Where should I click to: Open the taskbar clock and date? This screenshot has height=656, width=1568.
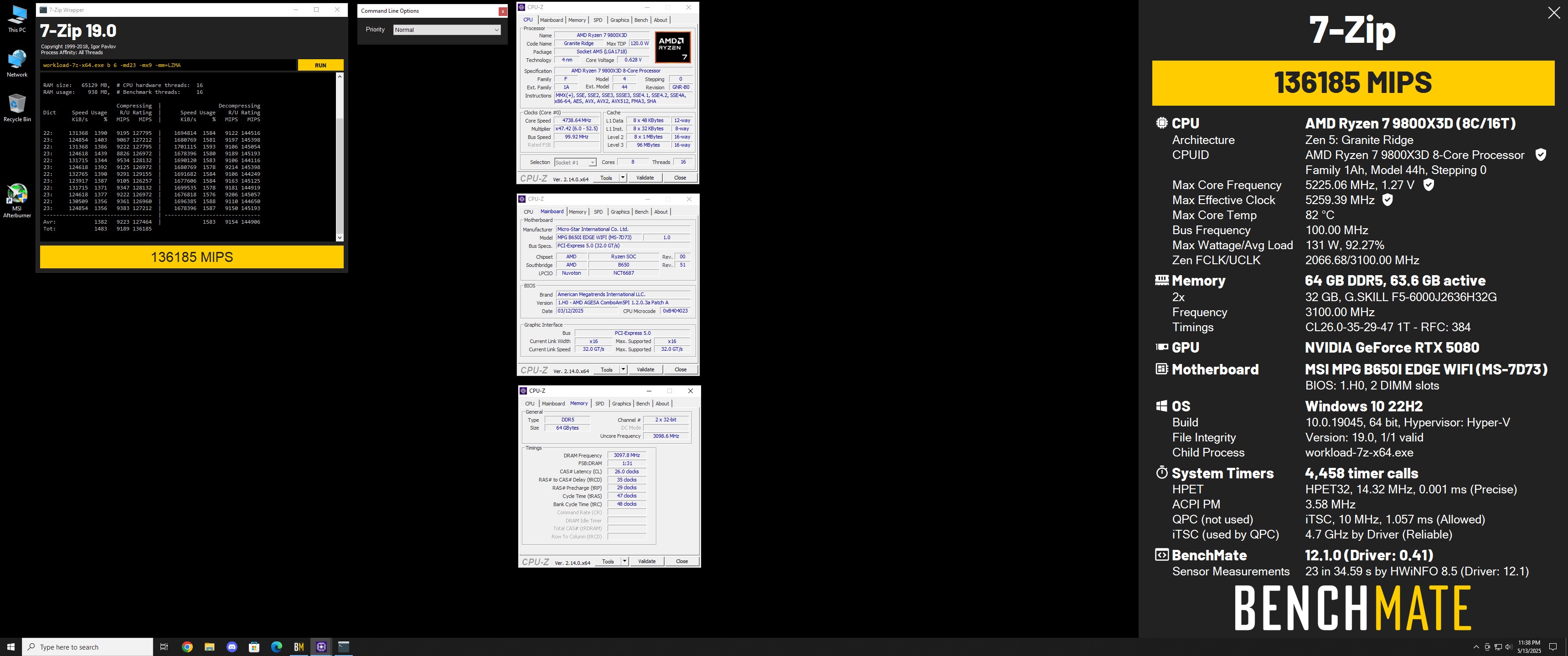(x=1529, y=647)
